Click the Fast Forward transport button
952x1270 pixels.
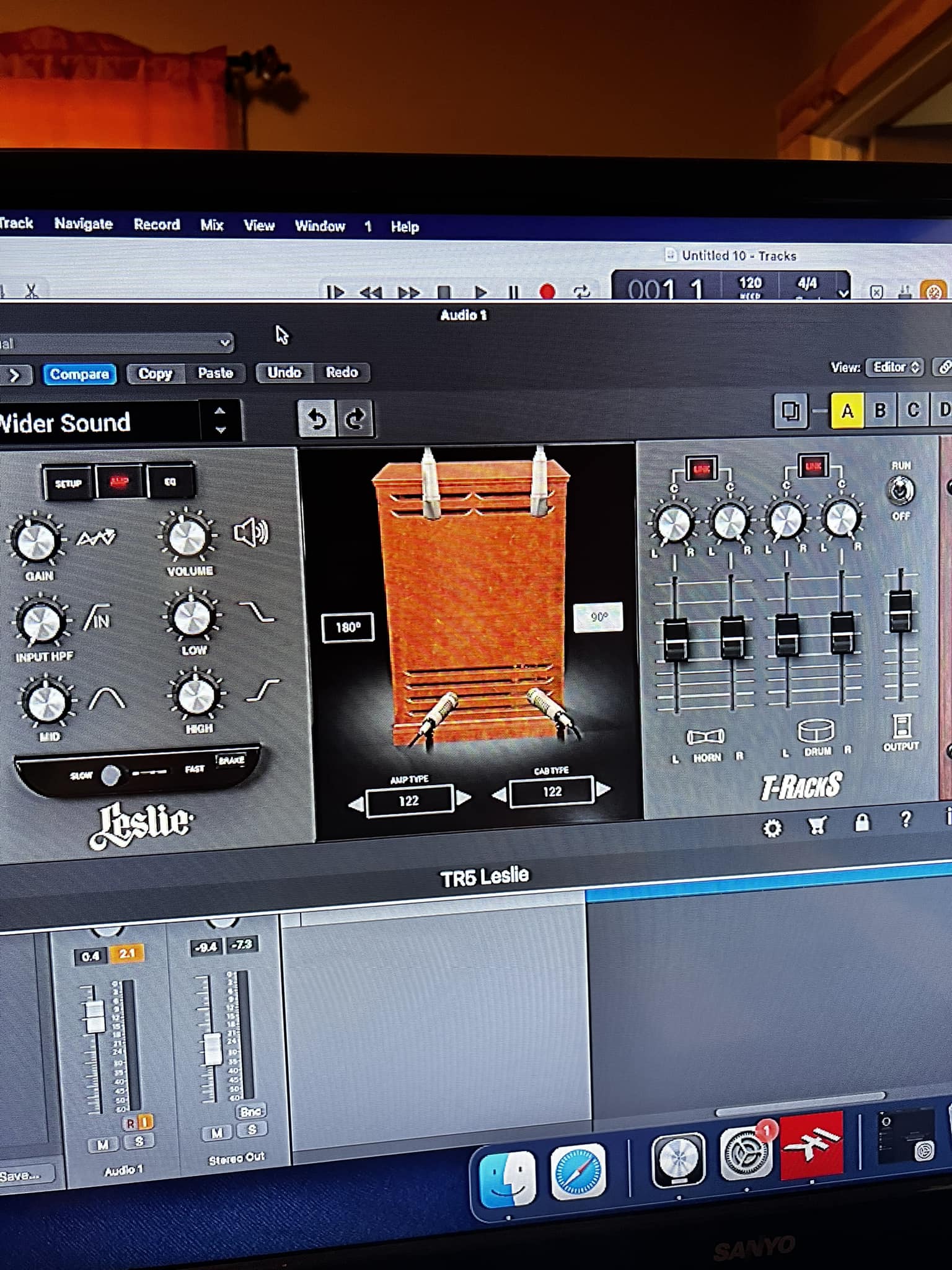(408, 291)
